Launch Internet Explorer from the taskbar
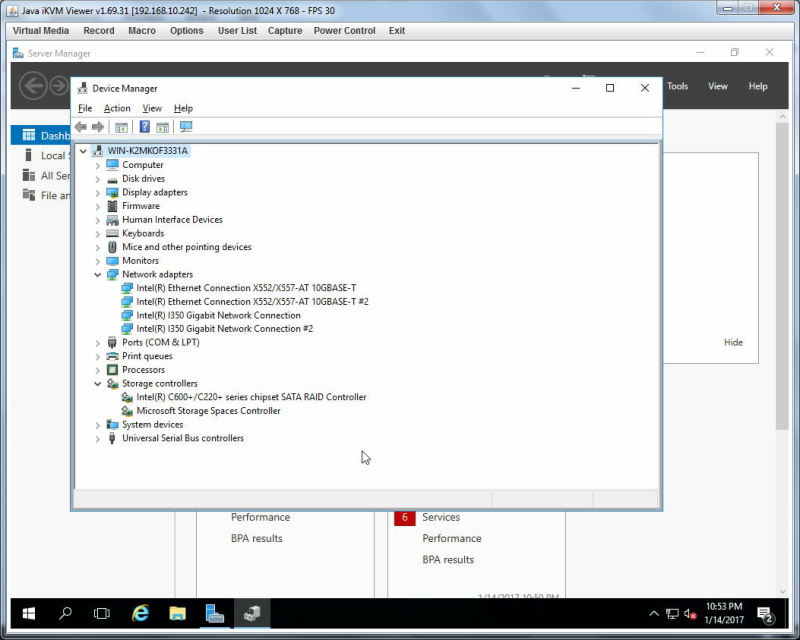Viewport: 800px width, 640px height. point(140,613)
